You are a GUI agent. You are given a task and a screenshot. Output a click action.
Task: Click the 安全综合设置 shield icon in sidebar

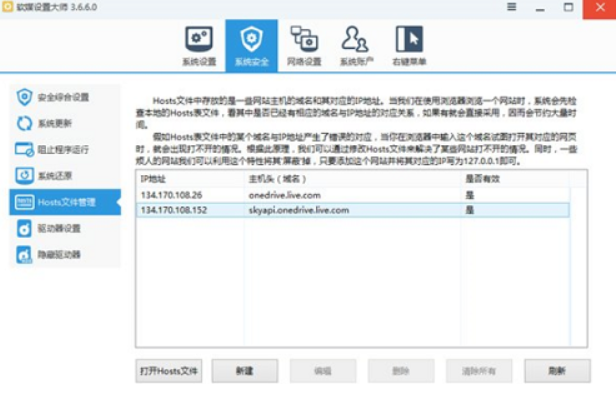pyautogui.click(x=24, y=97)
